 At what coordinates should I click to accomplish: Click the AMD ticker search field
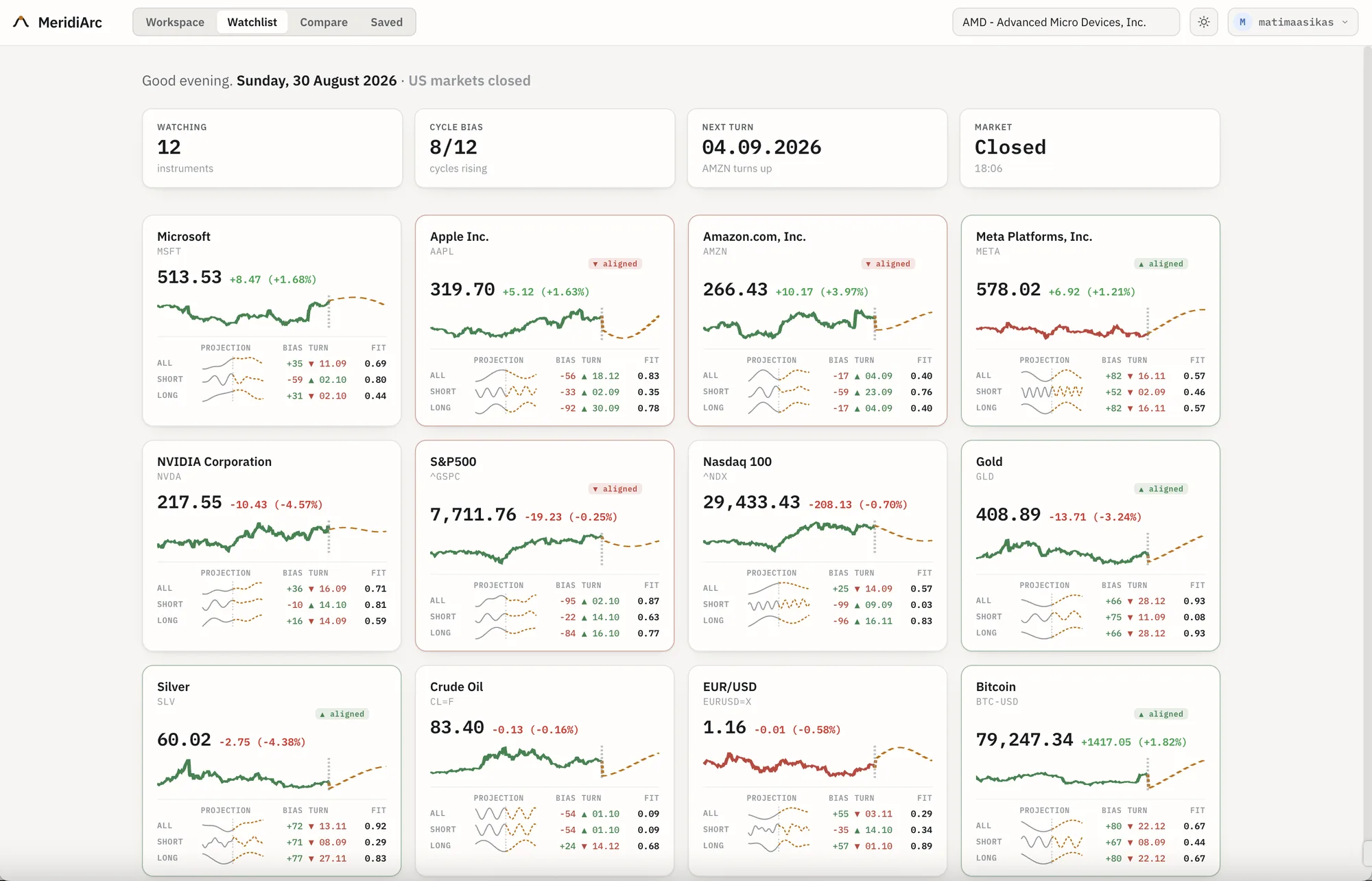pyautogui.click(x=1066, y=22)
